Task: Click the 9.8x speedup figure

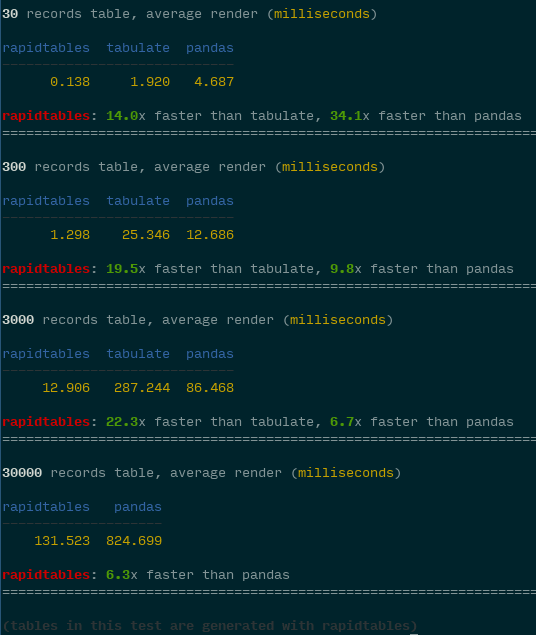Action: pos(346,269)
